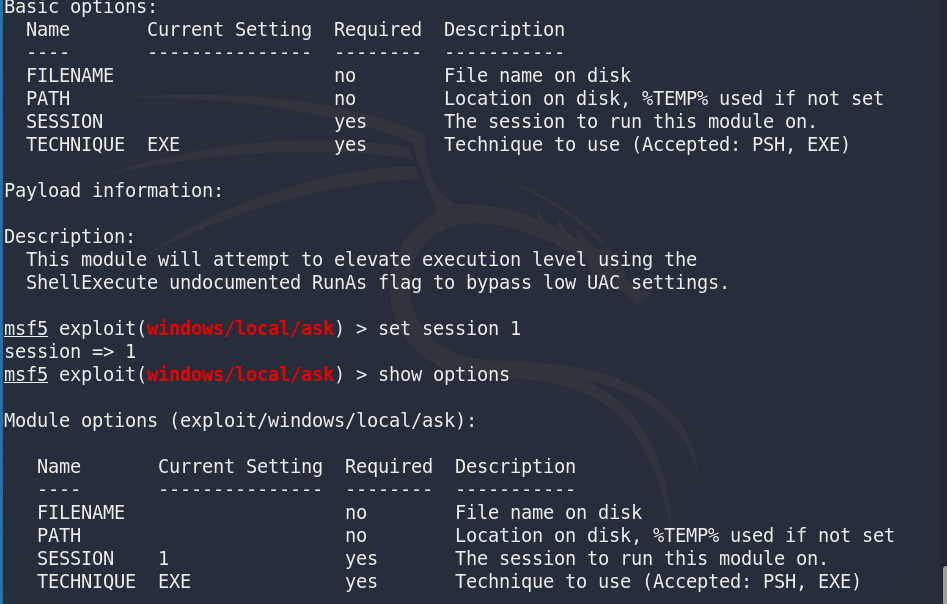This screenshot has width=947, height=604.
Task: Click 'Current Setting' header in Module options table
Action: [x=240, y=466]
